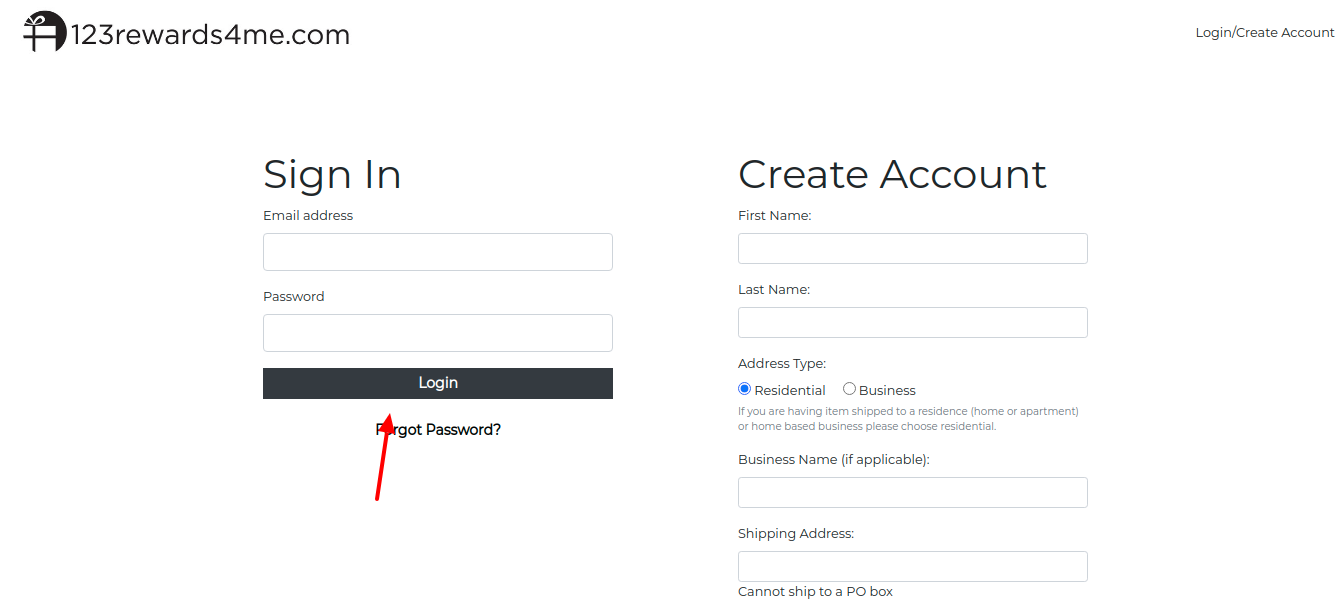Click the Shipping Address text box
Viewport: 1341px width, 604px height.
pyautogui.click(x=913, y=567)
